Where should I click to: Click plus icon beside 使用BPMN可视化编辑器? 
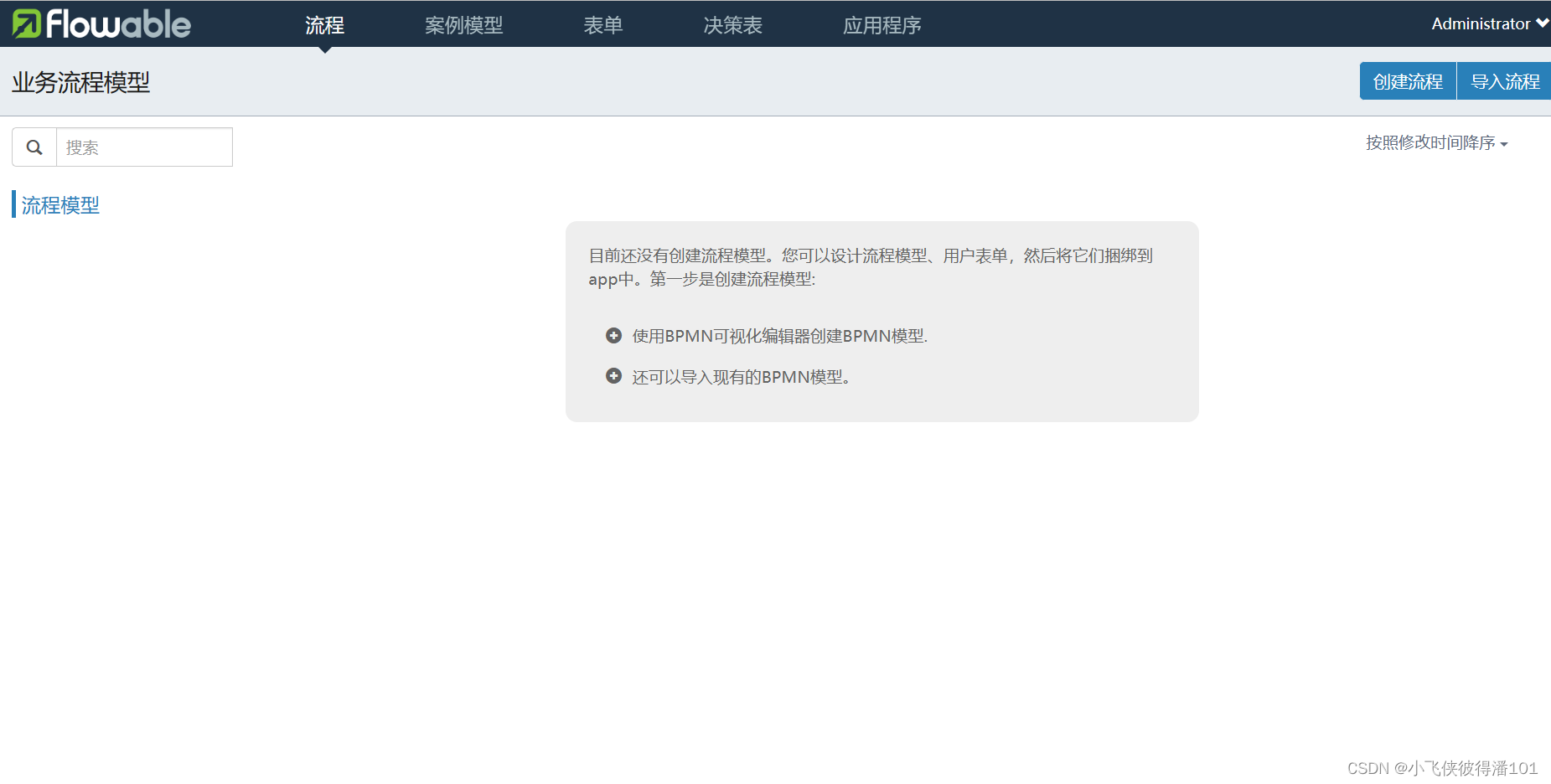(x=613, y=336)
